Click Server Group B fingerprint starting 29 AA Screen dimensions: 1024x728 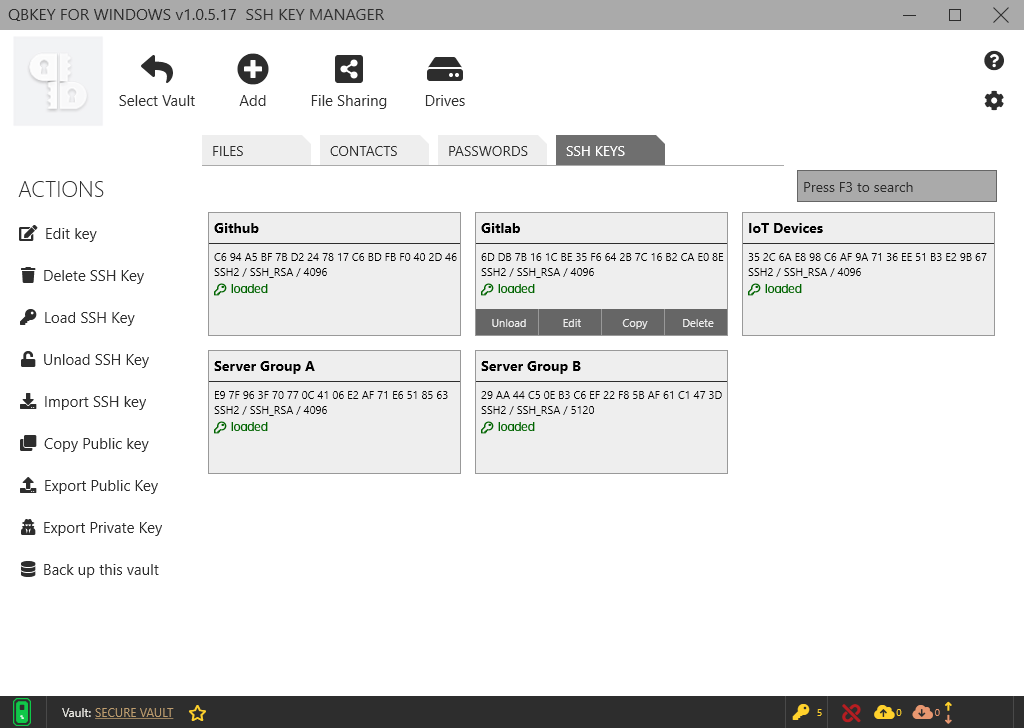(x=601, y=395)
